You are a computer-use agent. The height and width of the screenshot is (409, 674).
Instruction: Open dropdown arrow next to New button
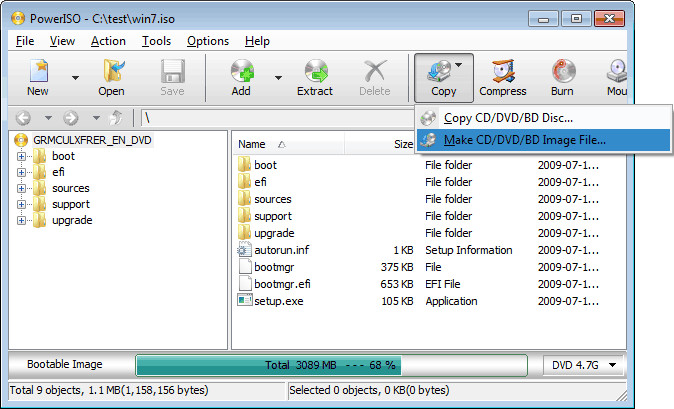75,76
